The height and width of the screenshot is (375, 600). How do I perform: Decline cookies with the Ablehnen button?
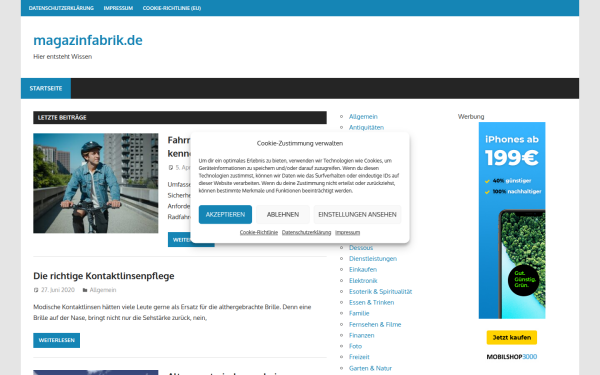click(x=283, y=214)
